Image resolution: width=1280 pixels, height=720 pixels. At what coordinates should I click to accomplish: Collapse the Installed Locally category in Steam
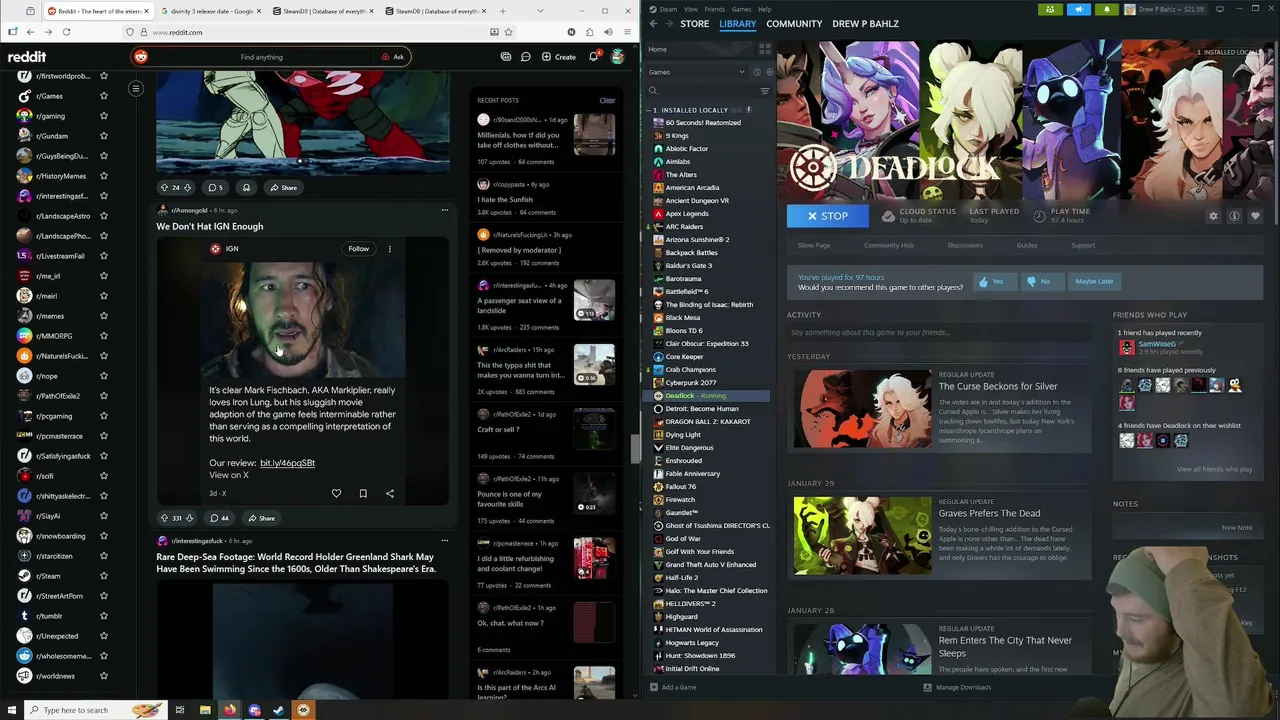650,110
